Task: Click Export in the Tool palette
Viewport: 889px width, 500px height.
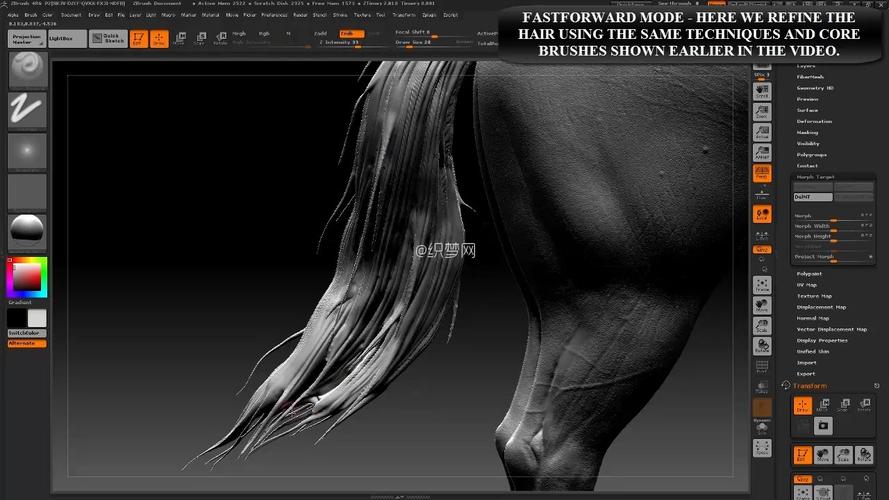Action: (806, 374)
